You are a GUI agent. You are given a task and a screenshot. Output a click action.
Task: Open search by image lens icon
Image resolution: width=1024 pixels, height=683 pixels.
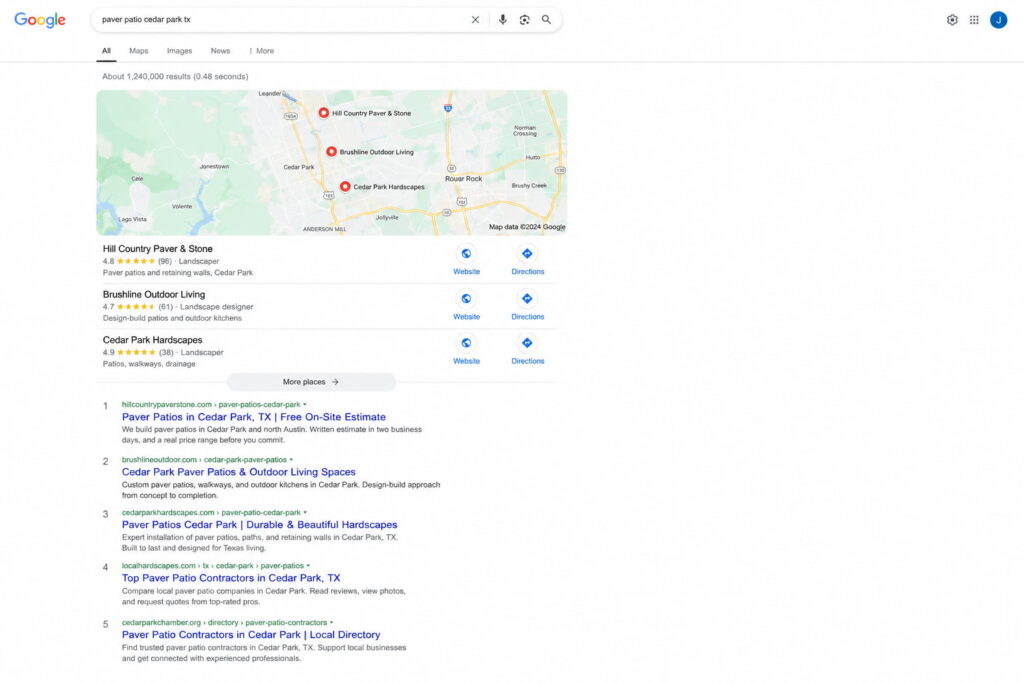(524, 20)
